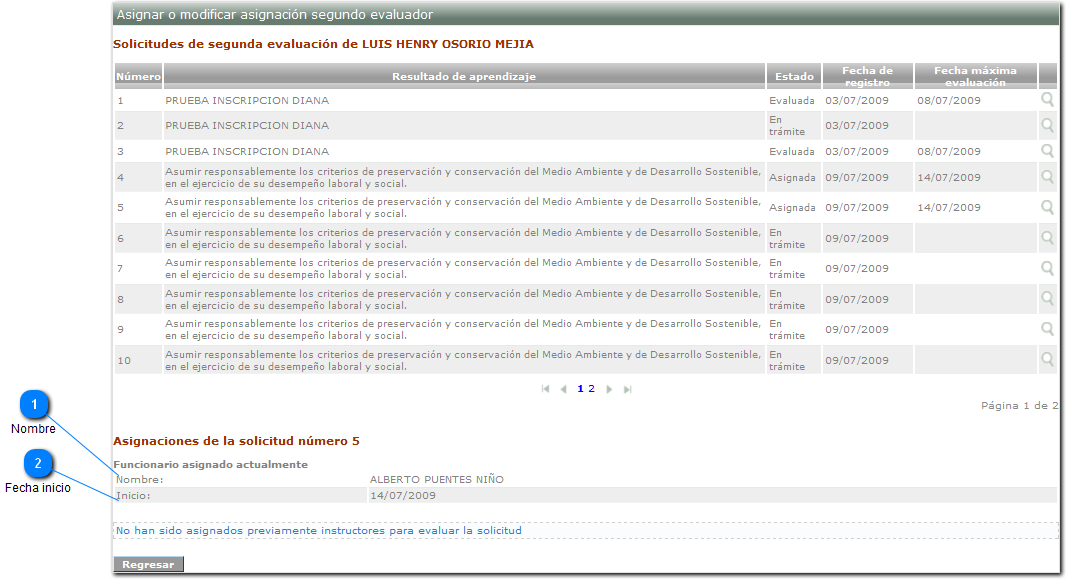Click the learning result text in row 10
1073x586 pixels.
click(463, 360)
